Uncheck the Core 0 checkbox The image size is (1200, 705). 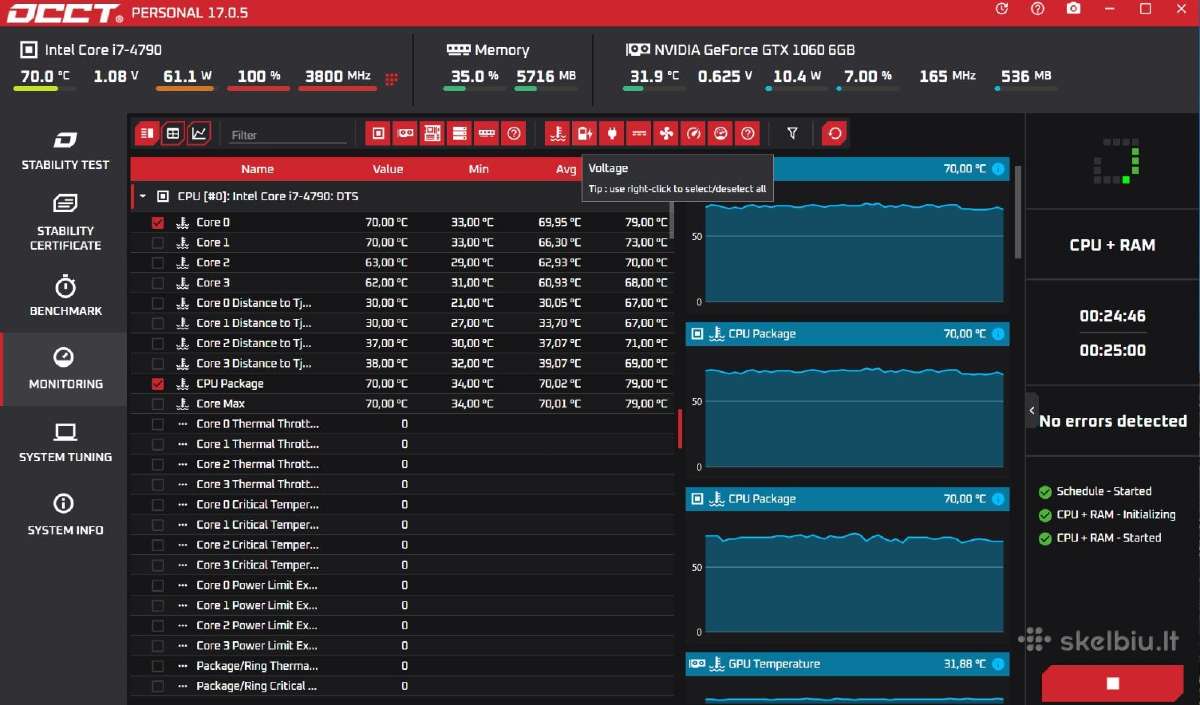pyautogui.click(x=157, y=222)
